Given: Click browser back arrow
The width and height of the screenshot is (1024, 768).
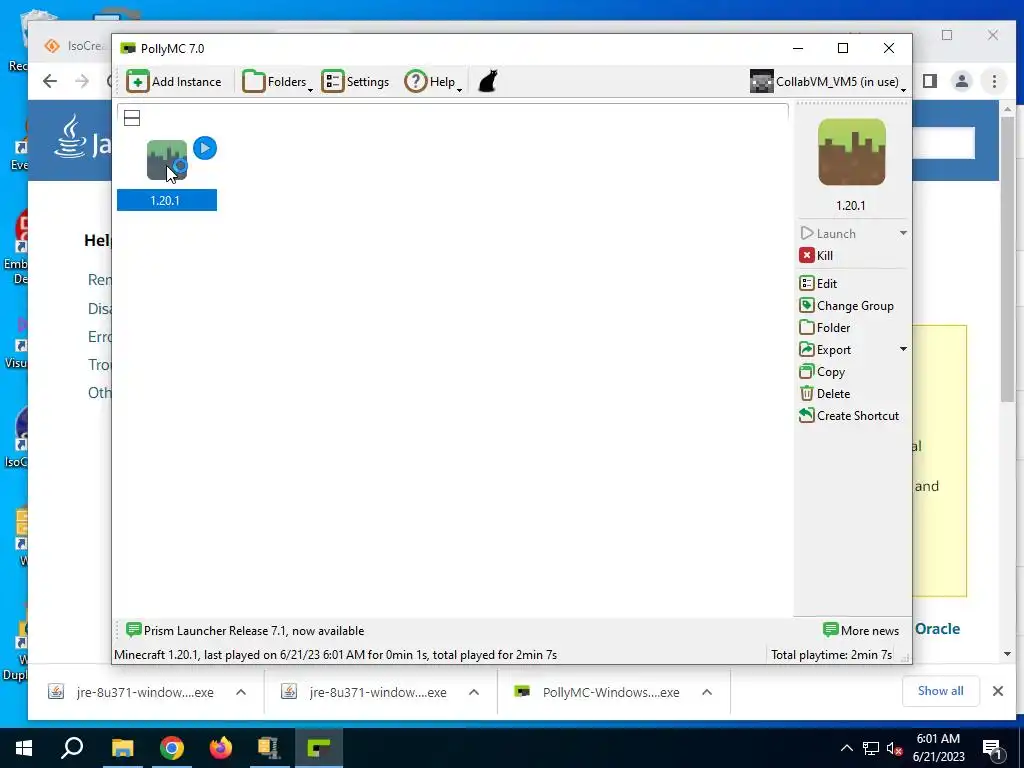Looking at the screenshot, I should (50, 81).
